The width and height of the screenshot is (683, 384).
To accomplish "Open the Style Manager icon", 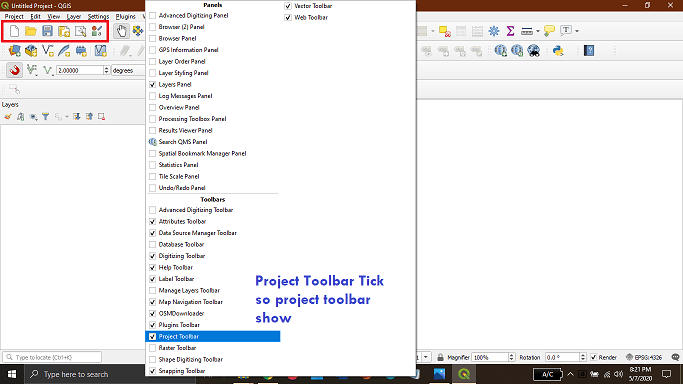I will (97, 31).
